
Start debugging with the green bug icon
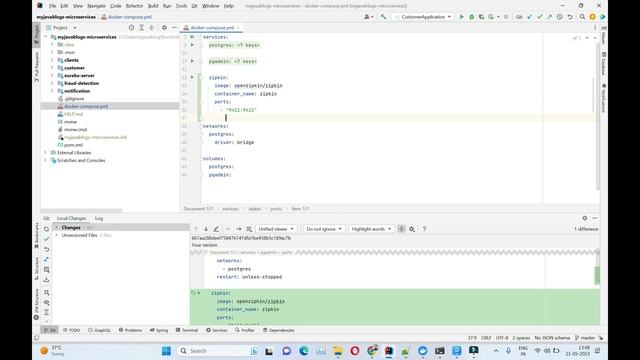[471, 17]
